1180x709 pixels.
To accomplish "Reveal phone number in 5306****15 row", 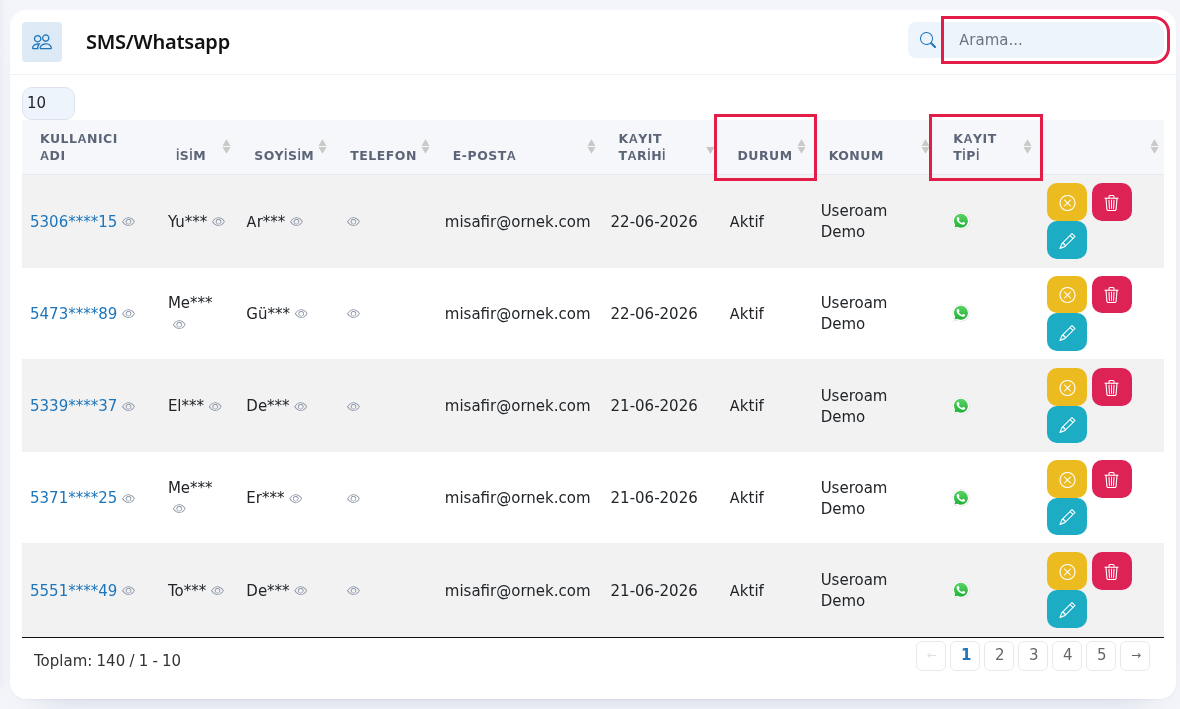I will pyautogui.click(x=354, y=222).
